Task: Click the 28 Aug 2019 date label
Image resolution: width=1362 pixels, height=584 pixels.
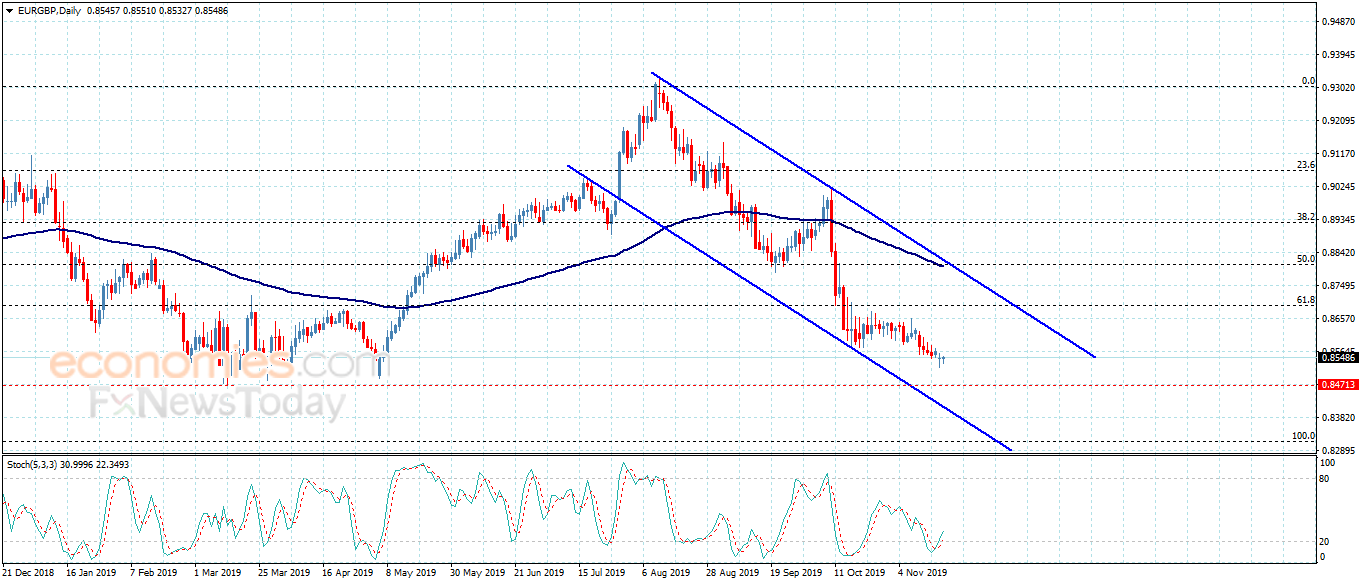Action: tap(732, 574)
